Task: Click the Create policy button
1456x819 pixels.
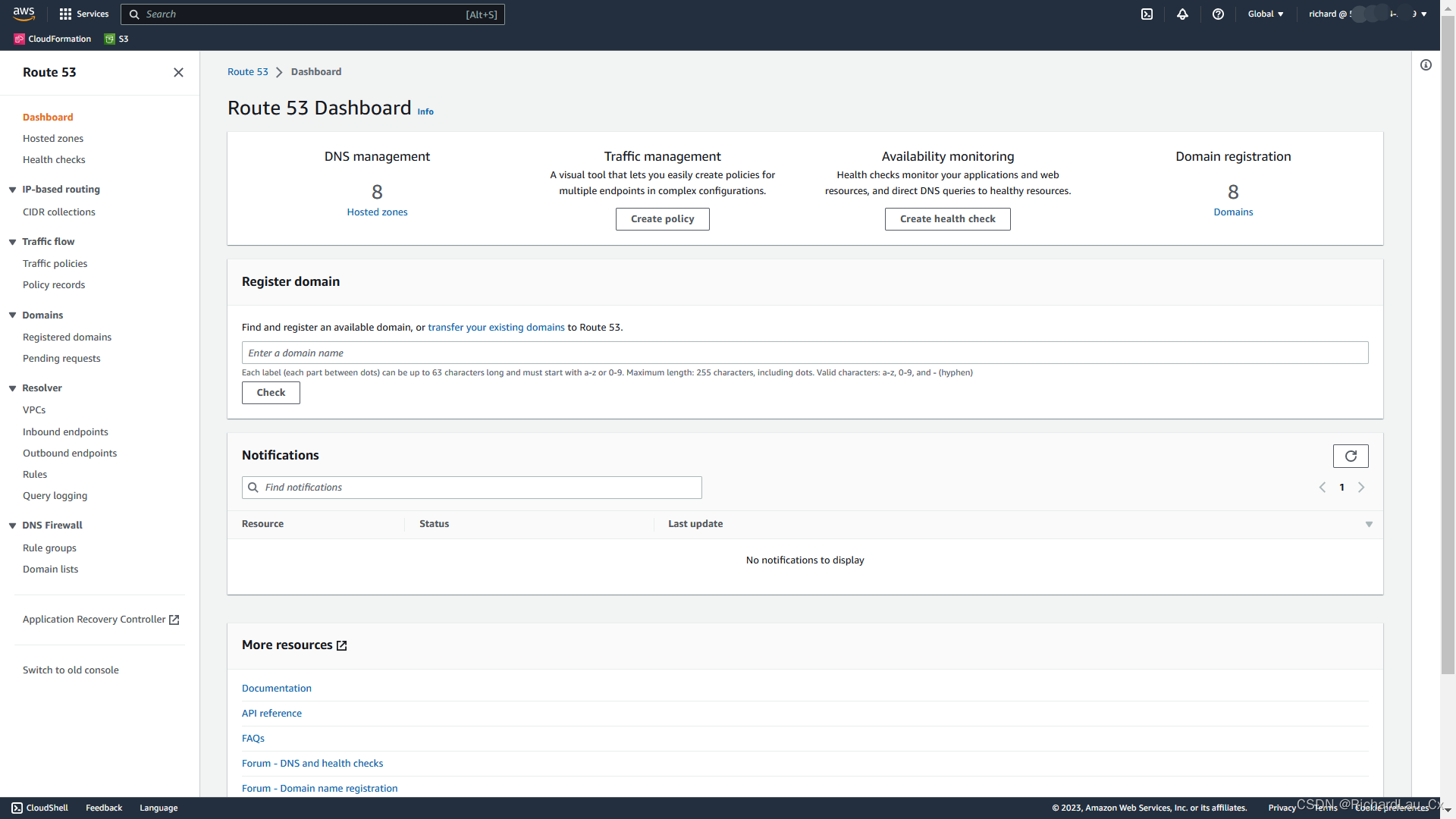Action: point(662,218)
